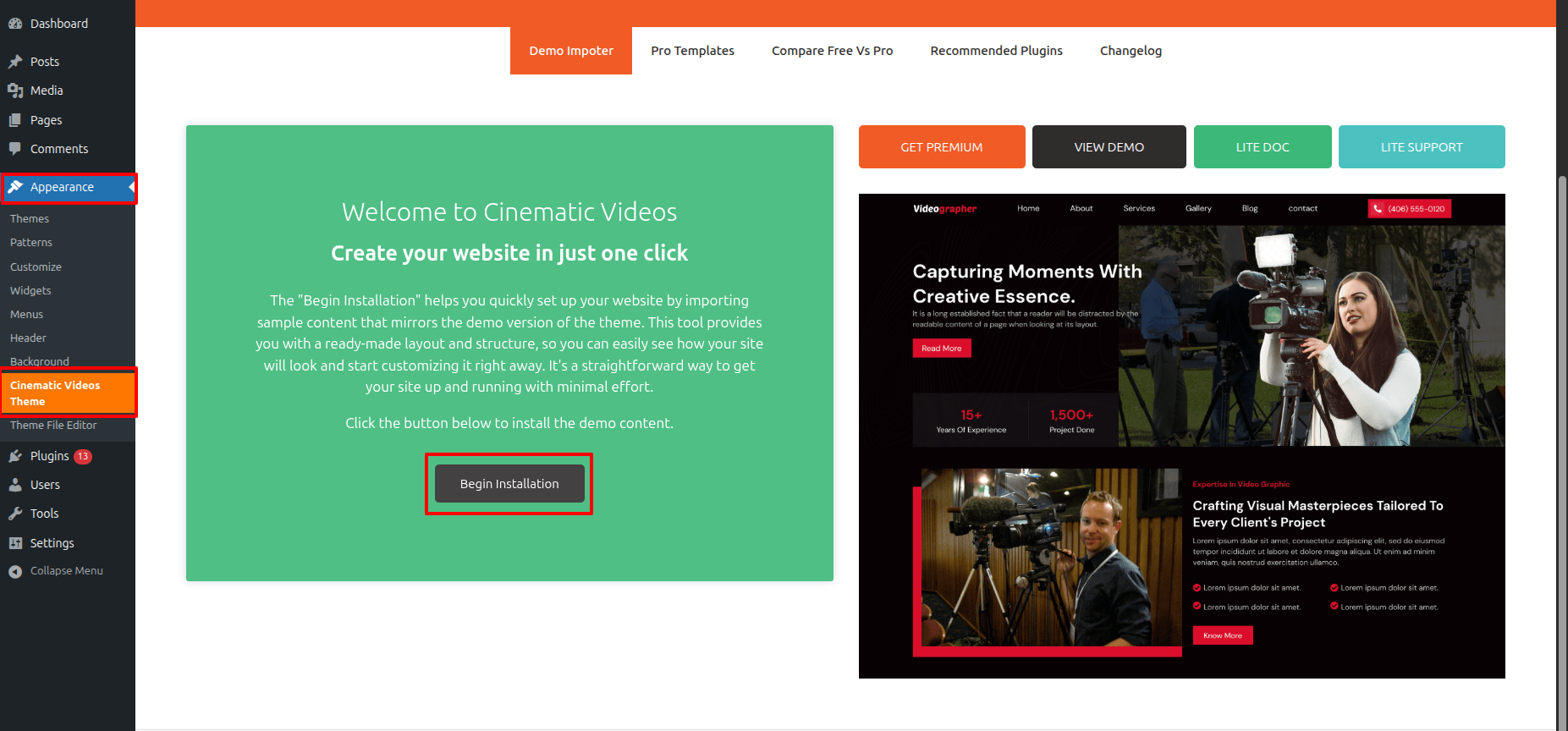This screenshot has height=731, width=1568.
Task: Click the Plugins plug icon
Action: [x=15, y=456]
